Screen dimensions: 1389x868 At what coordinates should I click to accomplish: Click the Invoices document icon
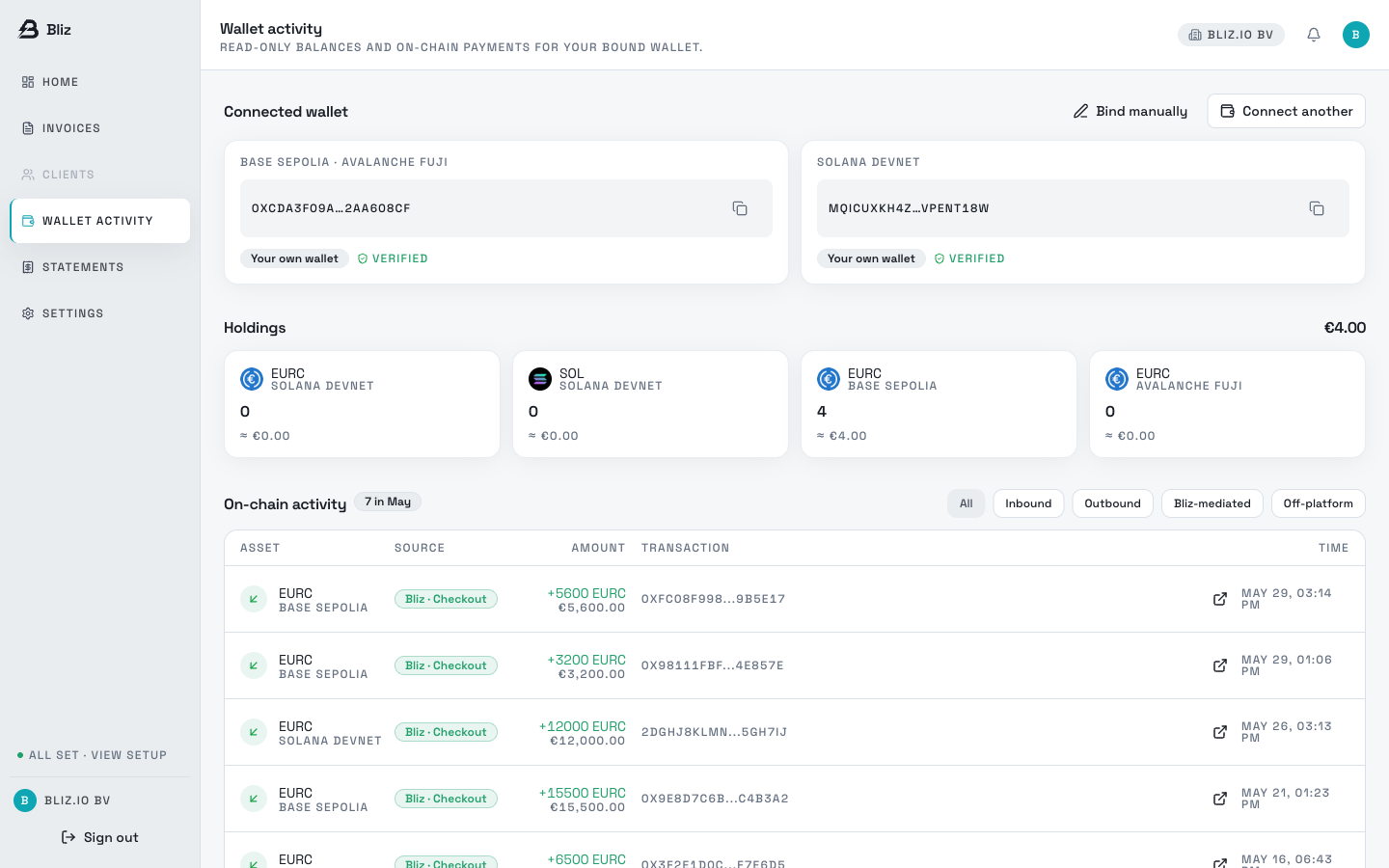click(28, 128)
